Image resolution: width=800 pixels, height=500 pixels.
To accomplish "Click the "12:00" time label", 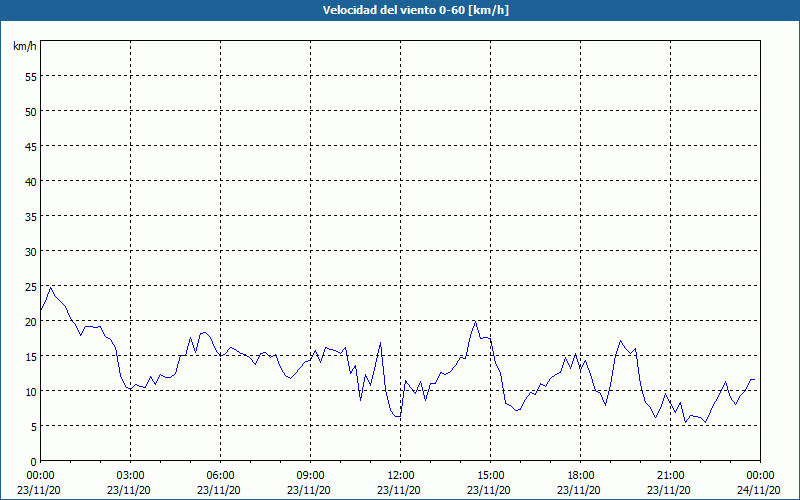I will pyautogui.click(x=401, y=476).
